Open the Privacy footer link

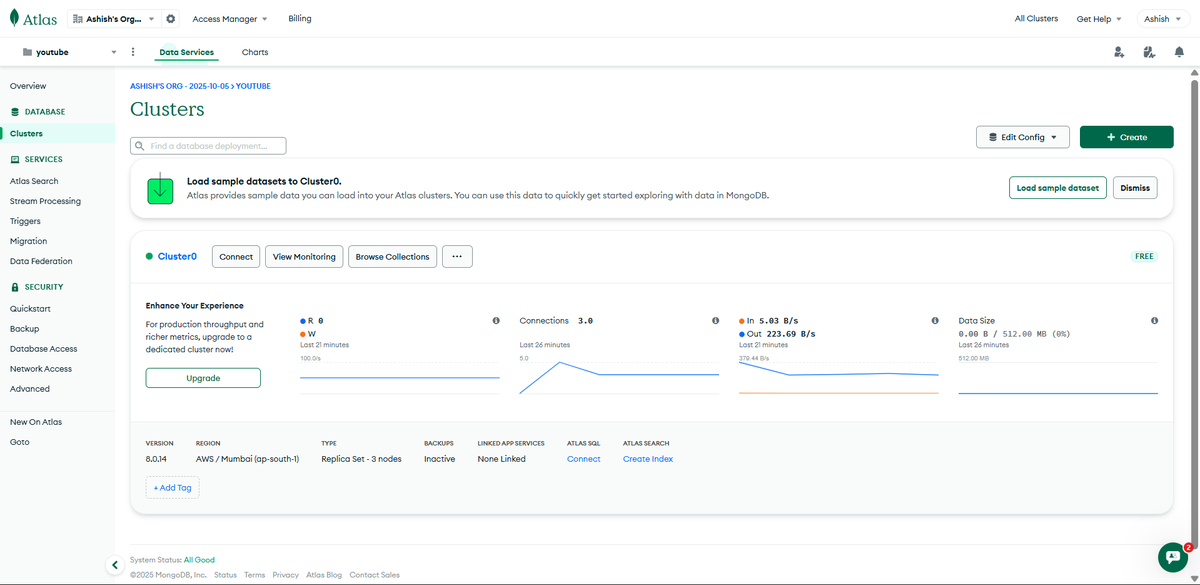tap(286, 575)
